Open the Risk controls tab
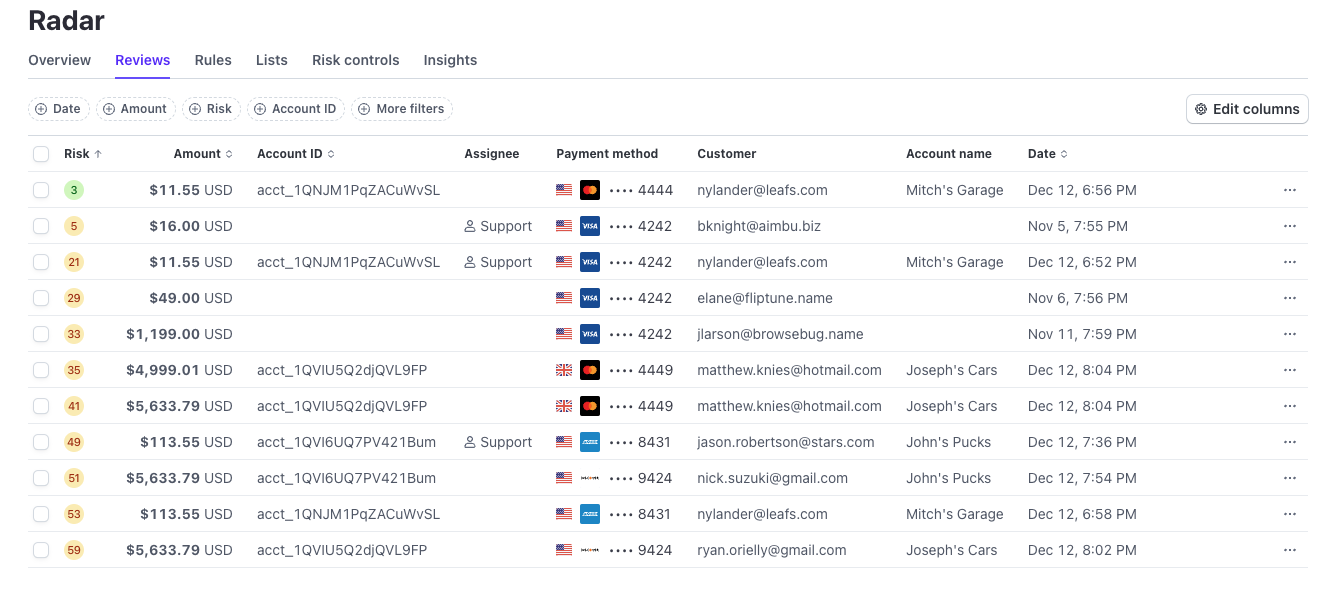Image resolution: width=1344 pixels, height=595 pixels. 356,60
